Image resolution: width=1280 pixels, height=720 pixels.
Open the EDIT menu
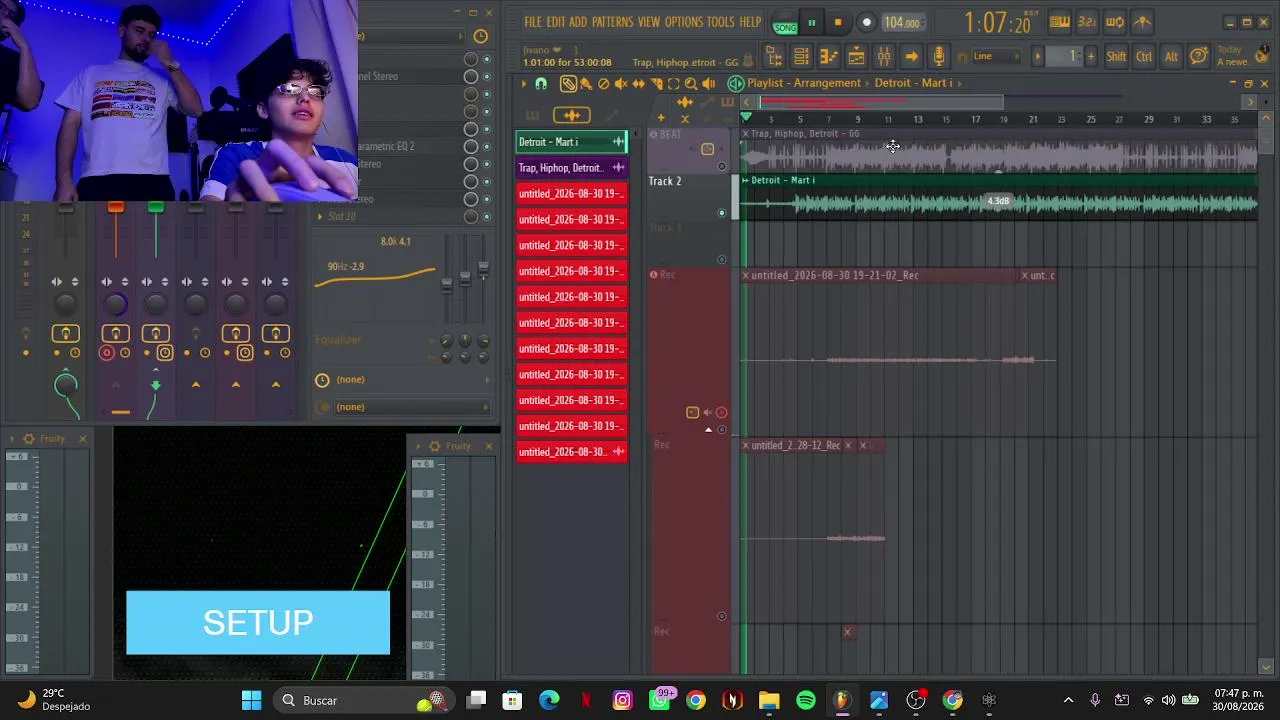tap(555, 22)
